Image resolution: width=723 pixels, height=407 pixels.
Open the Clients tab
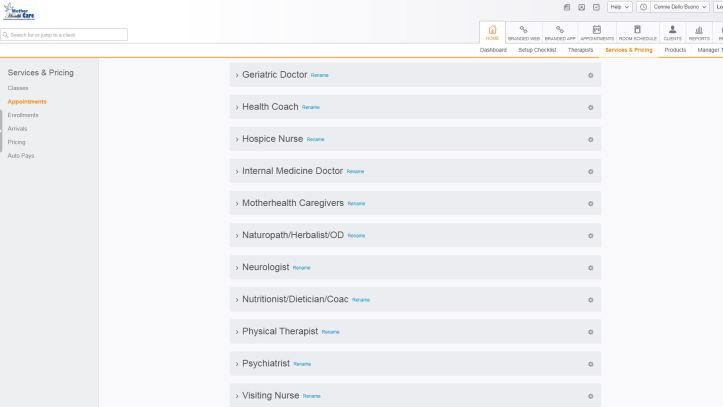pos(672,33)
